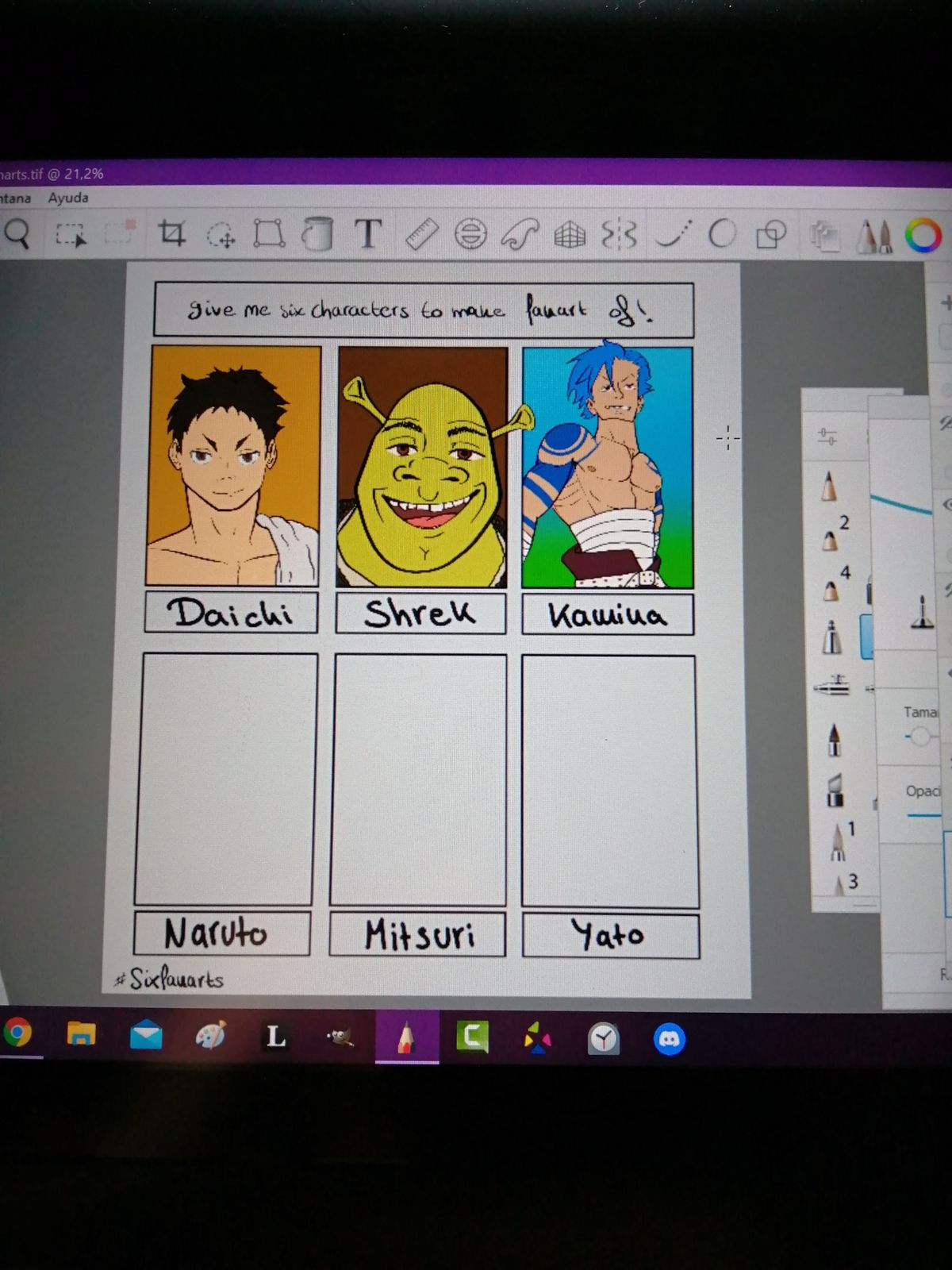Viewport: 952px width, 1270px height.
Task: Select the Flood Fill bucket tool
Action: (x=317, y=234)
